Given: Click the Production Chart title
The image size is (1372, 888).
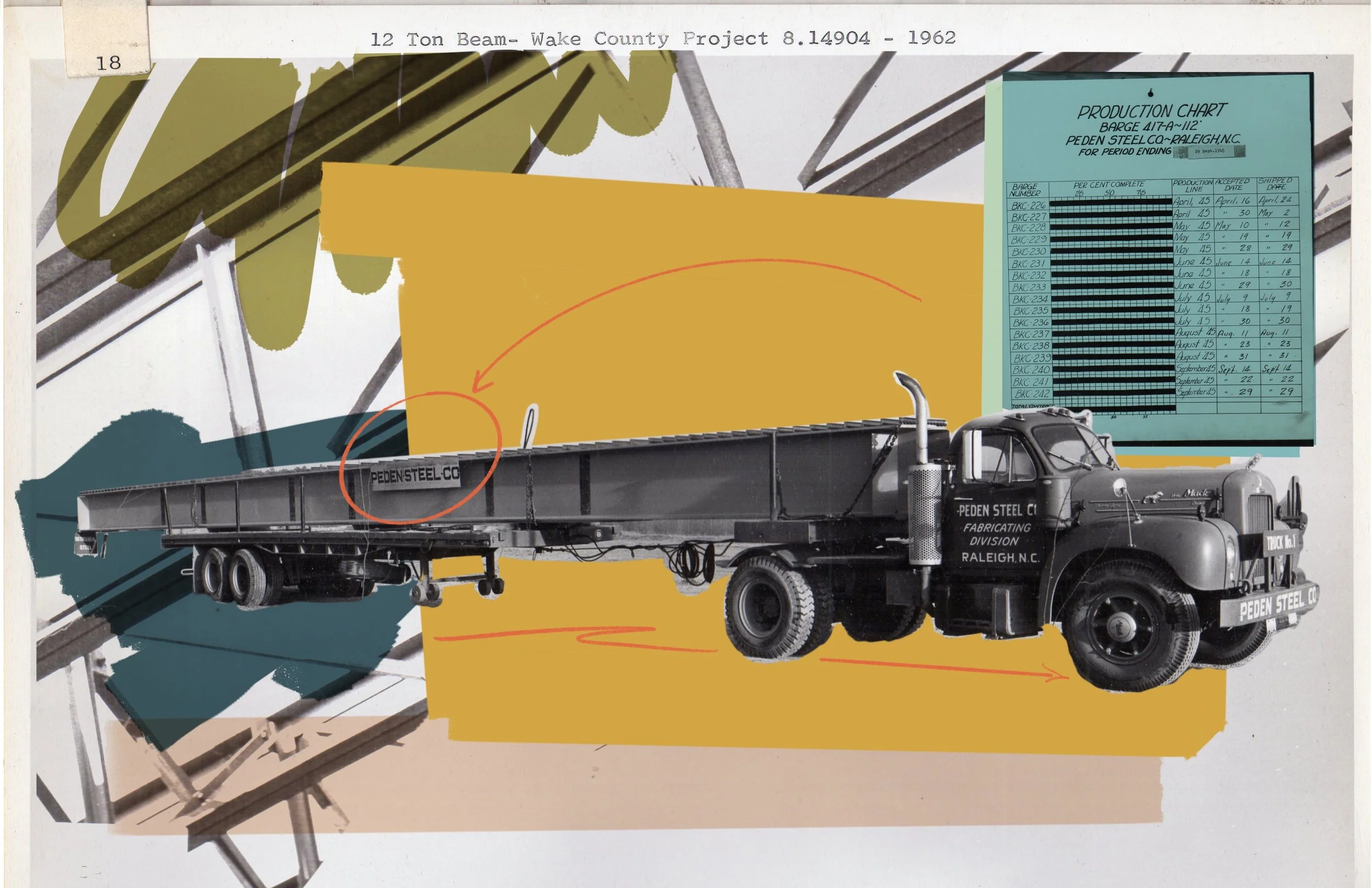Looking at the screenshot, I should click(1152, 111).
